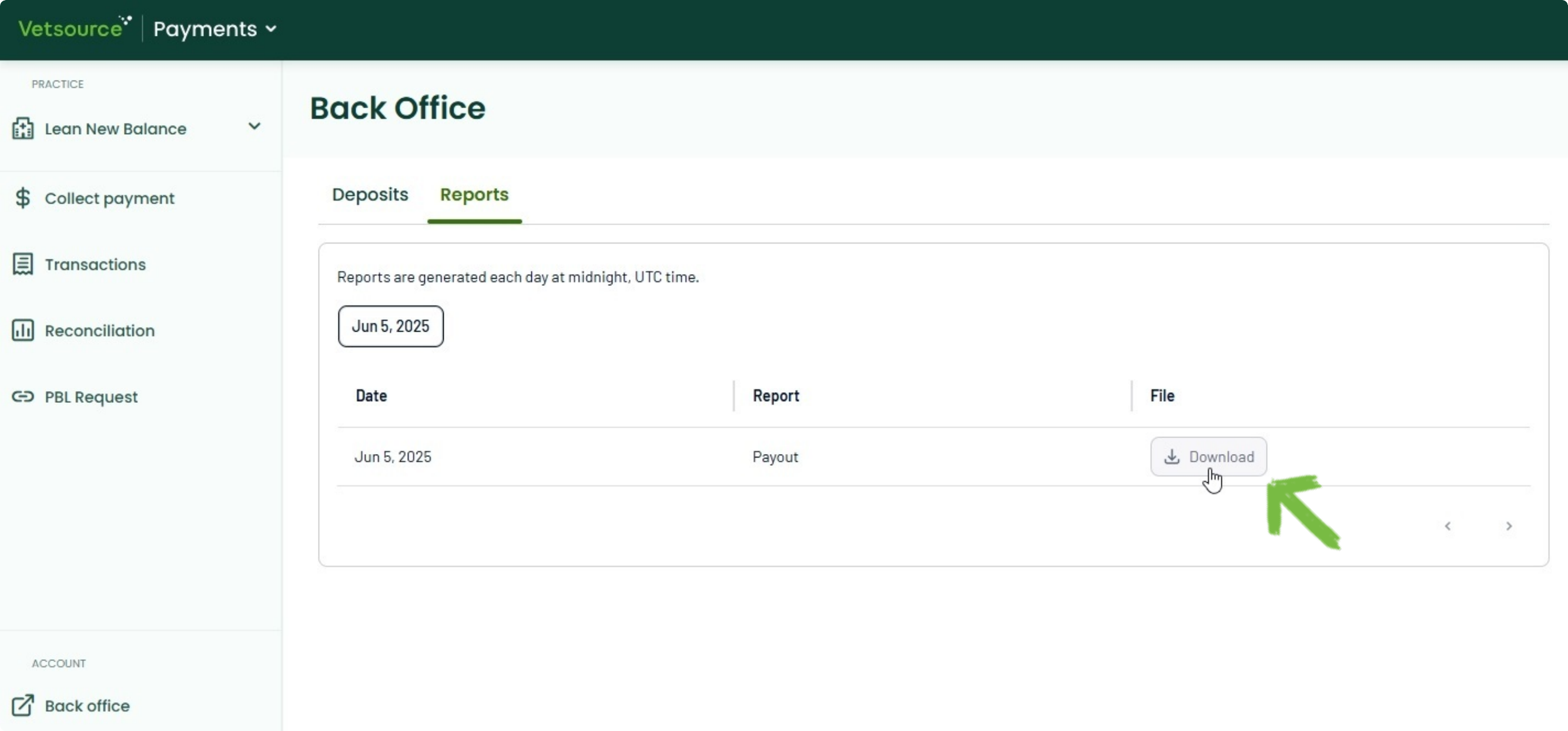This screenshot has height=731, width=1568.
Task: Click the Date column header
Action: coord(371,396)
